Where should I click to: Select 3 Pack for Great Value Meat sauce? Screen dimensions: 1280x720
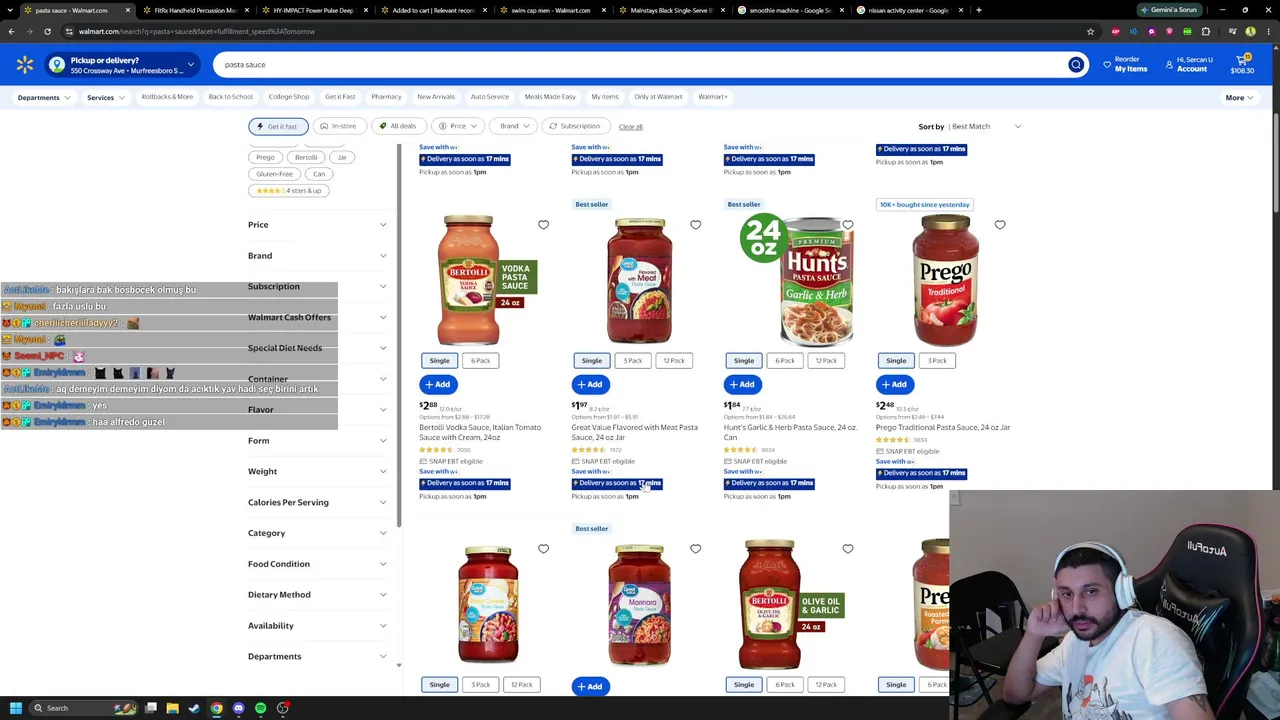tap(633, 361)
